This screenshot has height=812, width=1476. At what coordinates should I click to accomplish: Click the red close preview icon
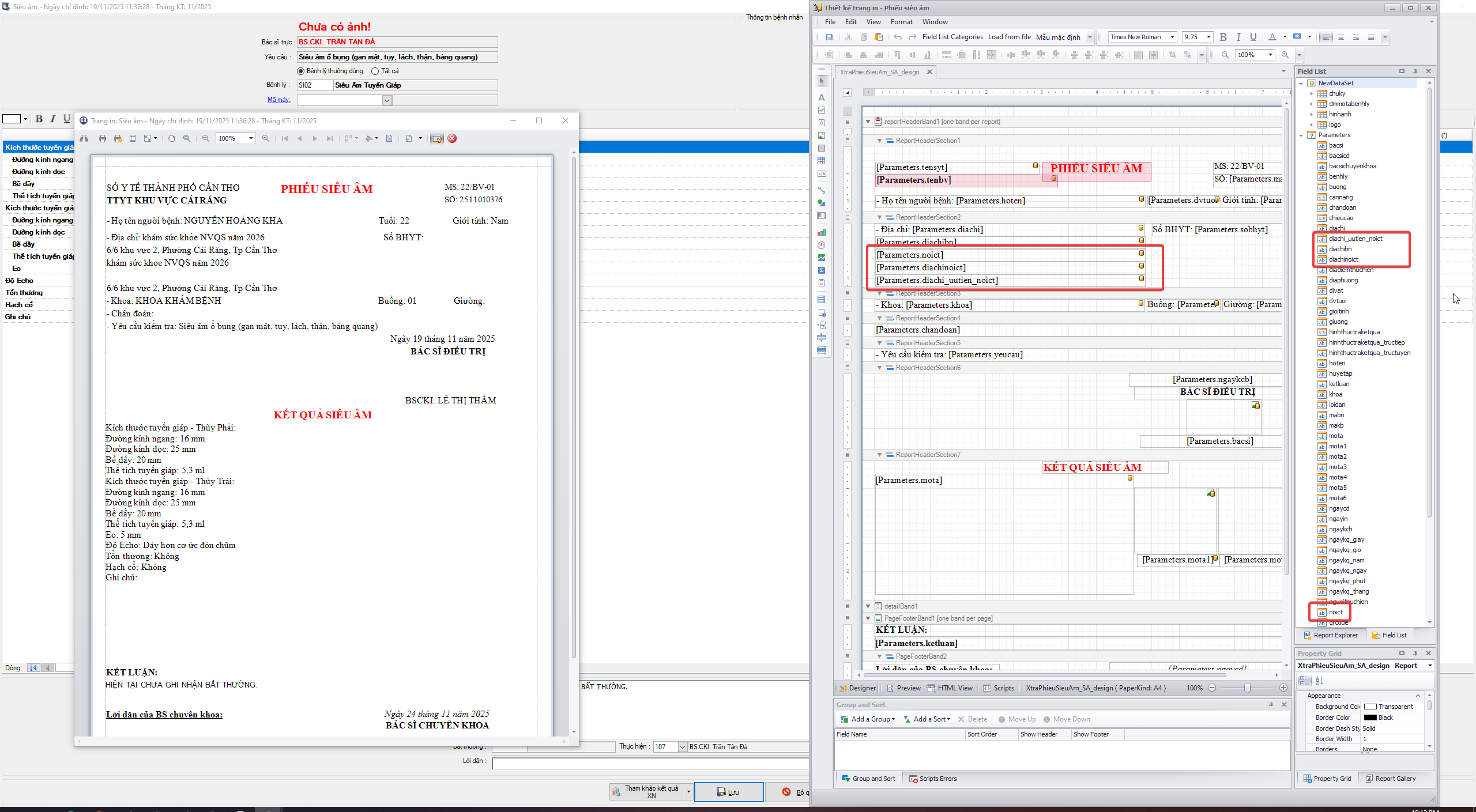pos(452,138)
